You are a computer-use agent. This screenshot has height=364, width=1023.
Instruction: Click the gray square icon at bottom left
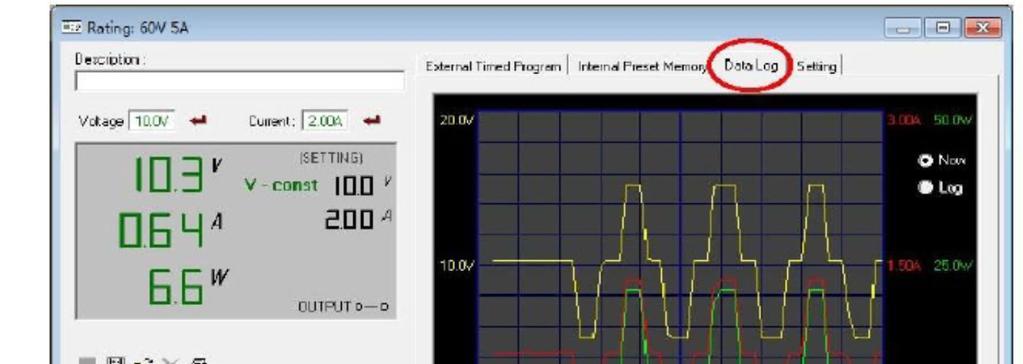click(86, 361)
